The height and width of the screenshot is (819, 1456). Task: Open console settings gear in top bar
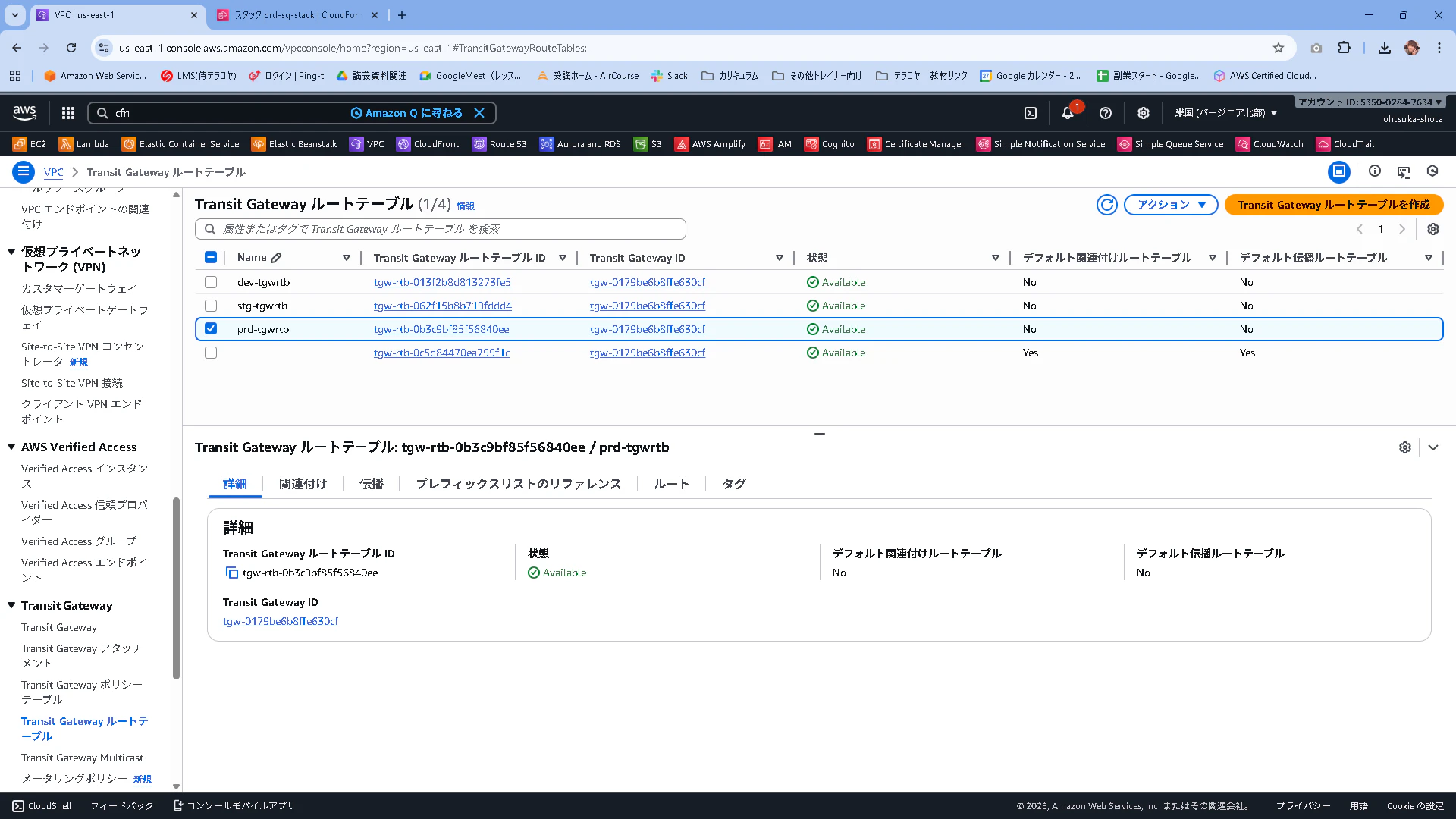coord(1144,113)
